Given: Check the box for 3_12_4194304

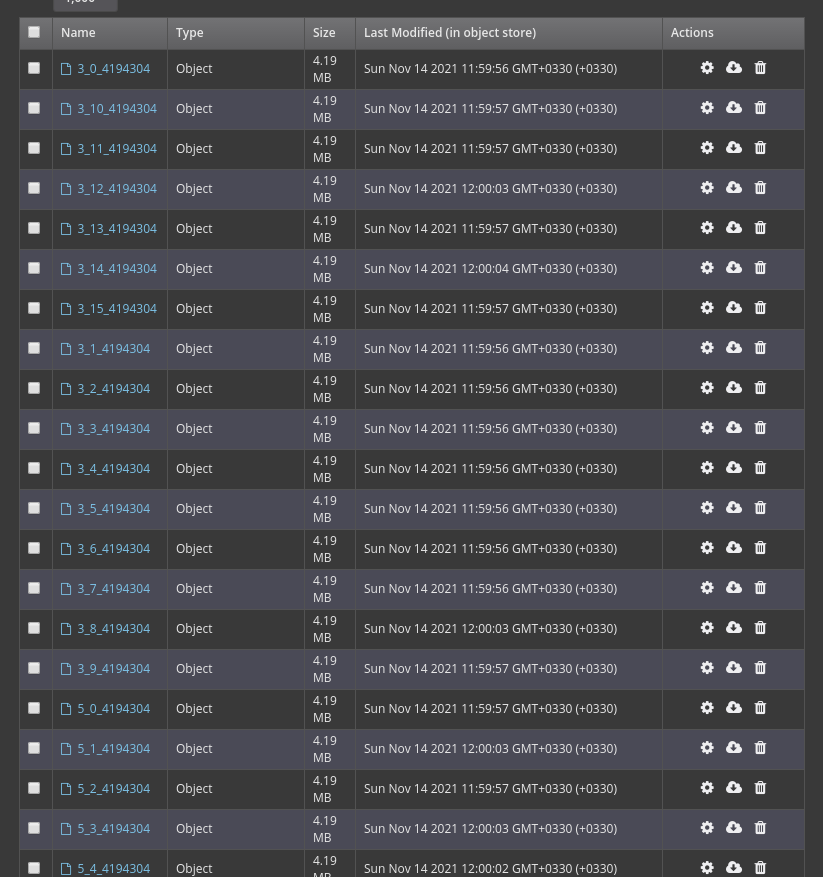Looking at the screenshot, I should click(34, 188).
